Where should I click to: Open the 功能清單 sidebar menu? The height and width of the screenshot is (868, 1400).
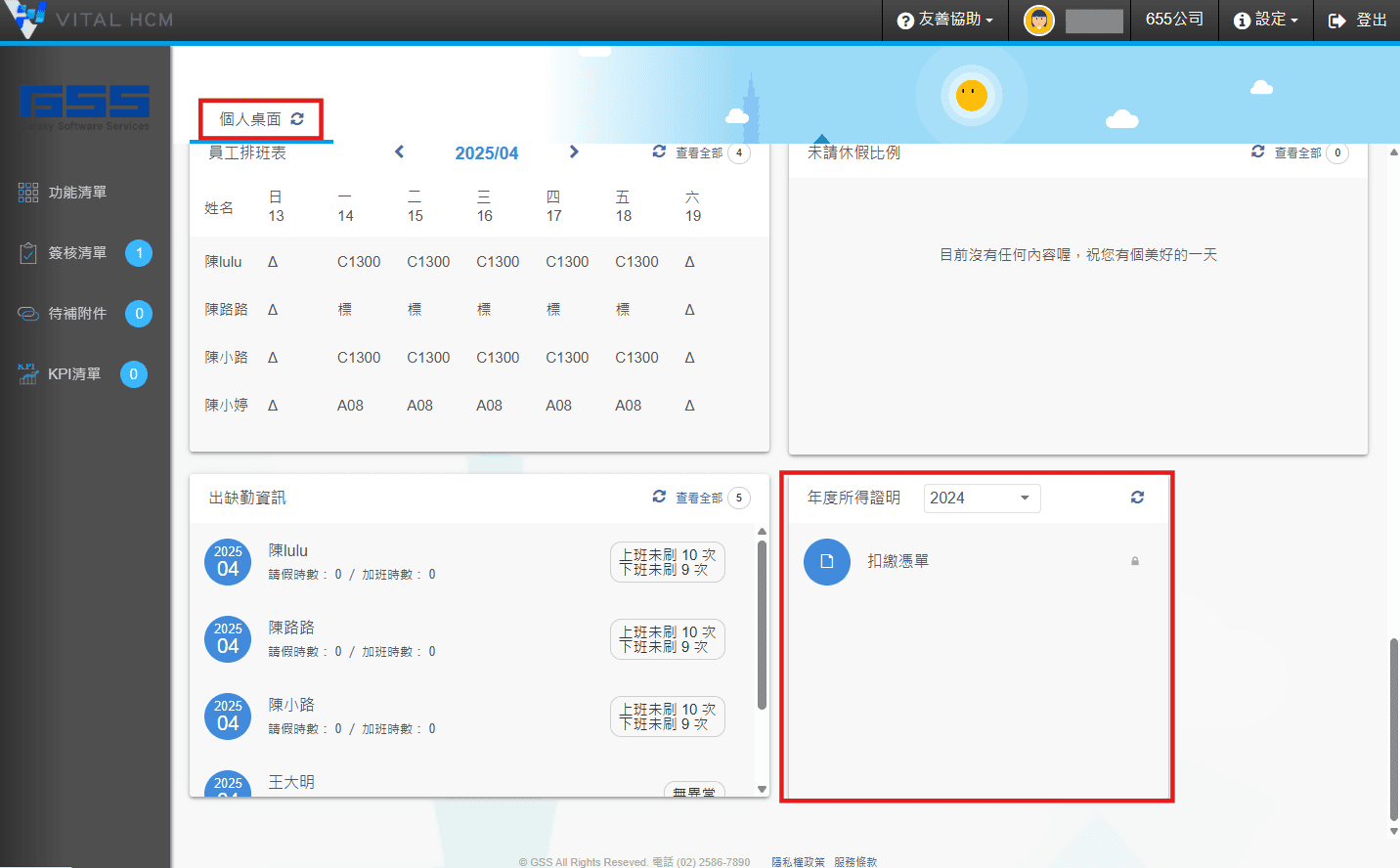point(76,193)
